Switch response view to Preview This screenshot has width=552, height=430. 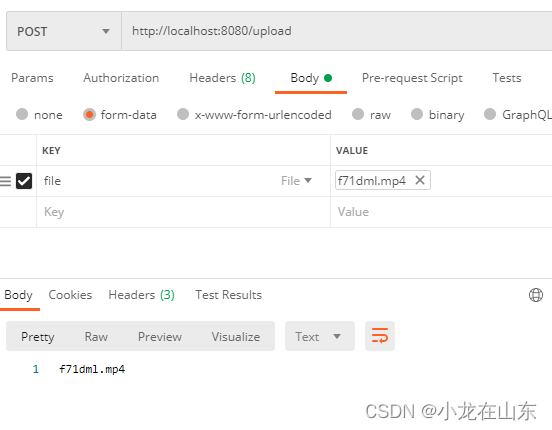(160, 336)
